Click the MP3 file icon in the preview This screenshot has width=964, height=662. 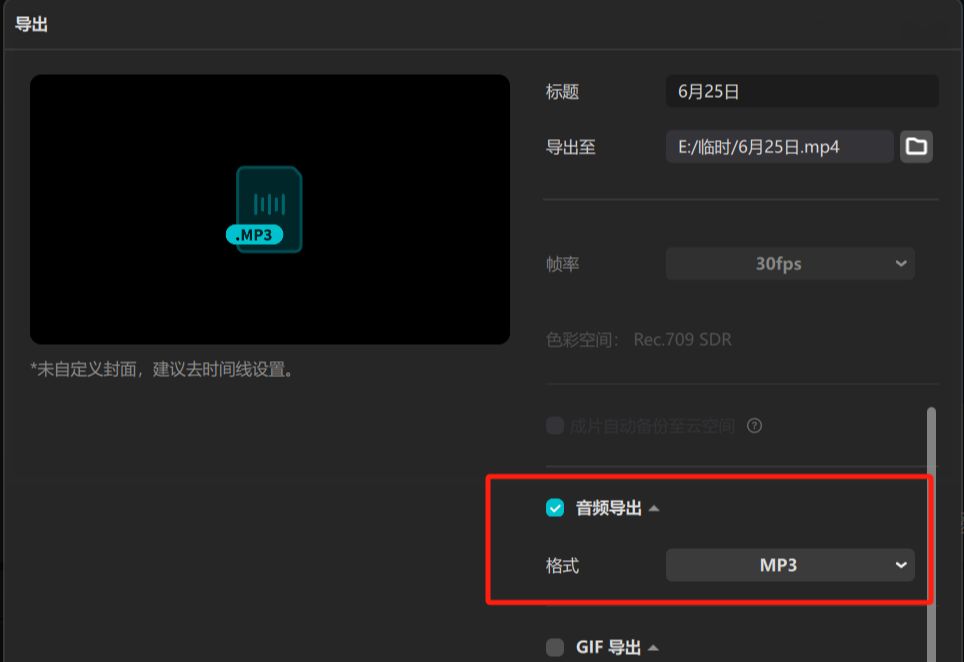262,207
